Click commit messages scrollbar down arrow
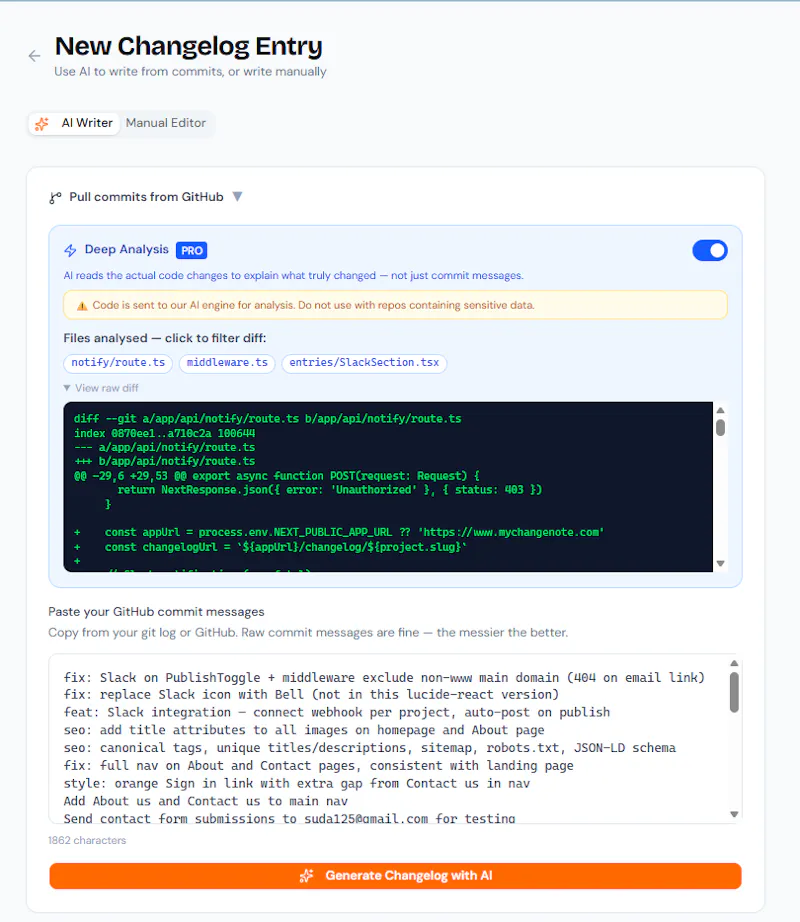 pyautogui.click(x=734, y=814)
